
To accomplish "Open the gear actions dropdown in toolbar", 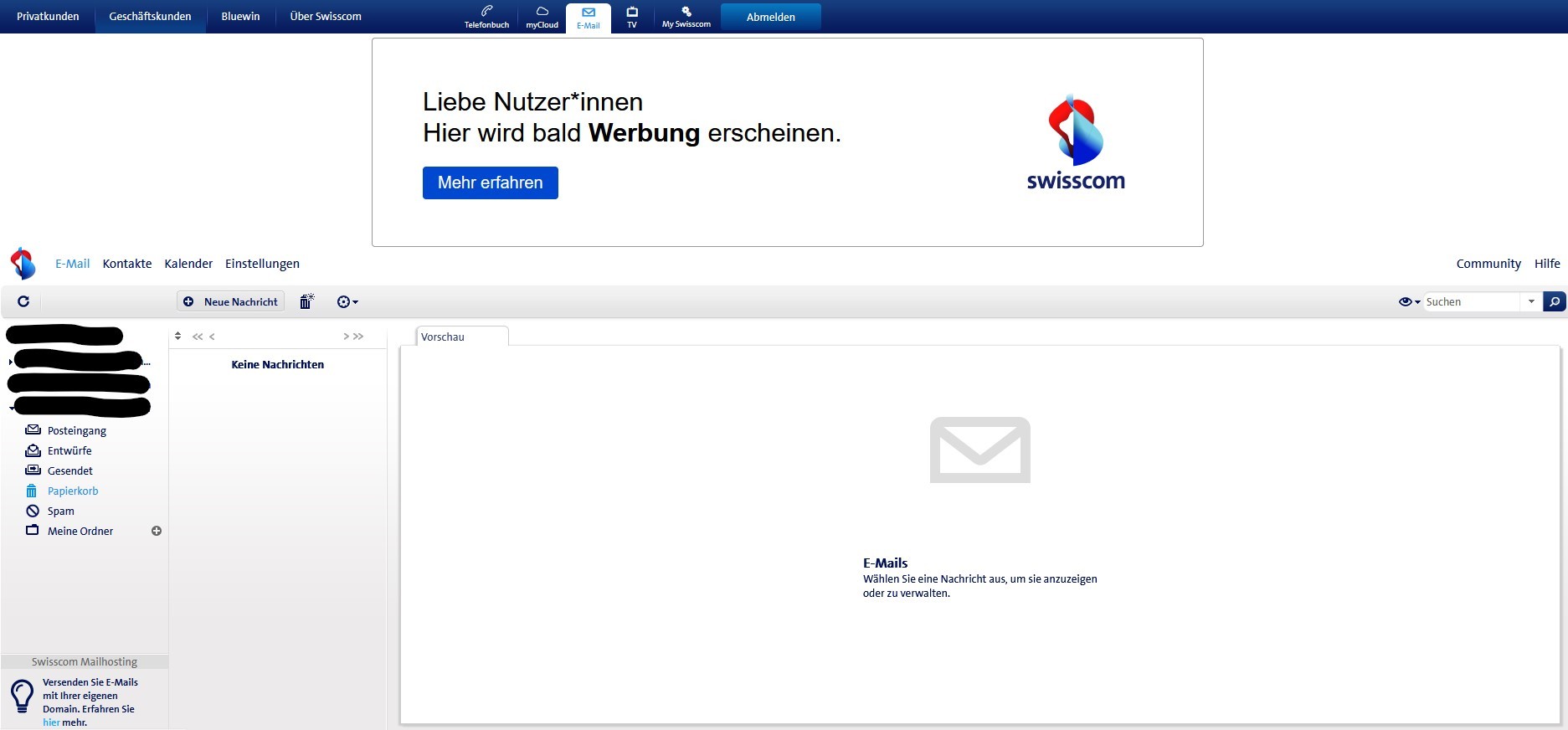I will 347,301.
